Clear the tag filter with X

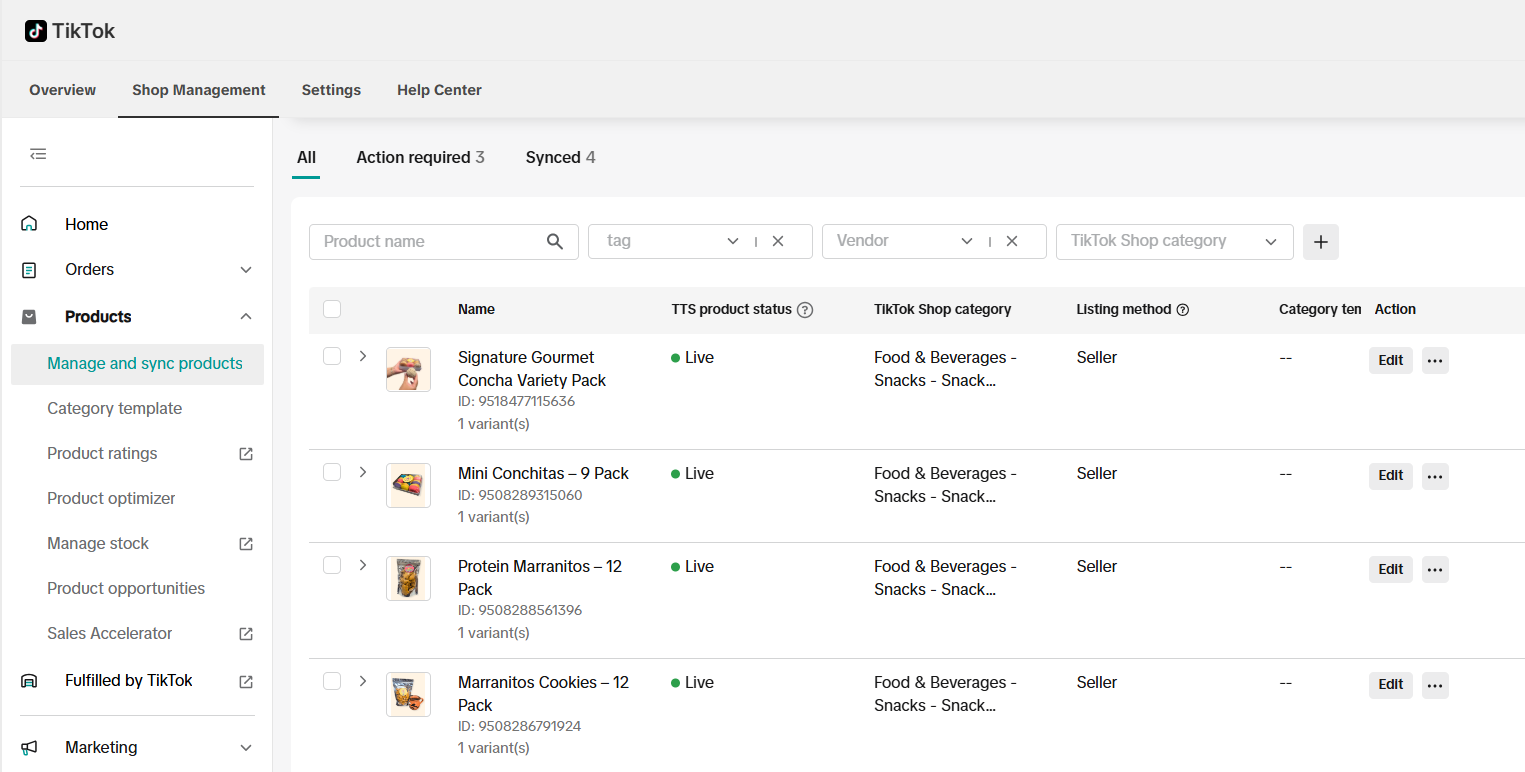coord(778,241)
